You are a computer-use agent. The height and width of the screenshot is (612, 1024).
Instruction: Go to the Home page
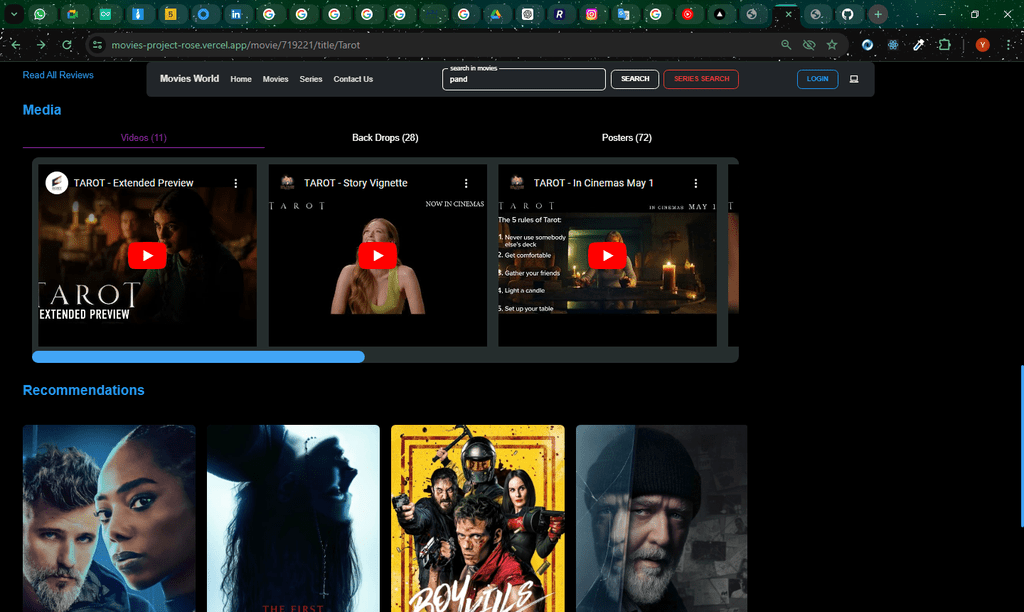coord(241,79)
